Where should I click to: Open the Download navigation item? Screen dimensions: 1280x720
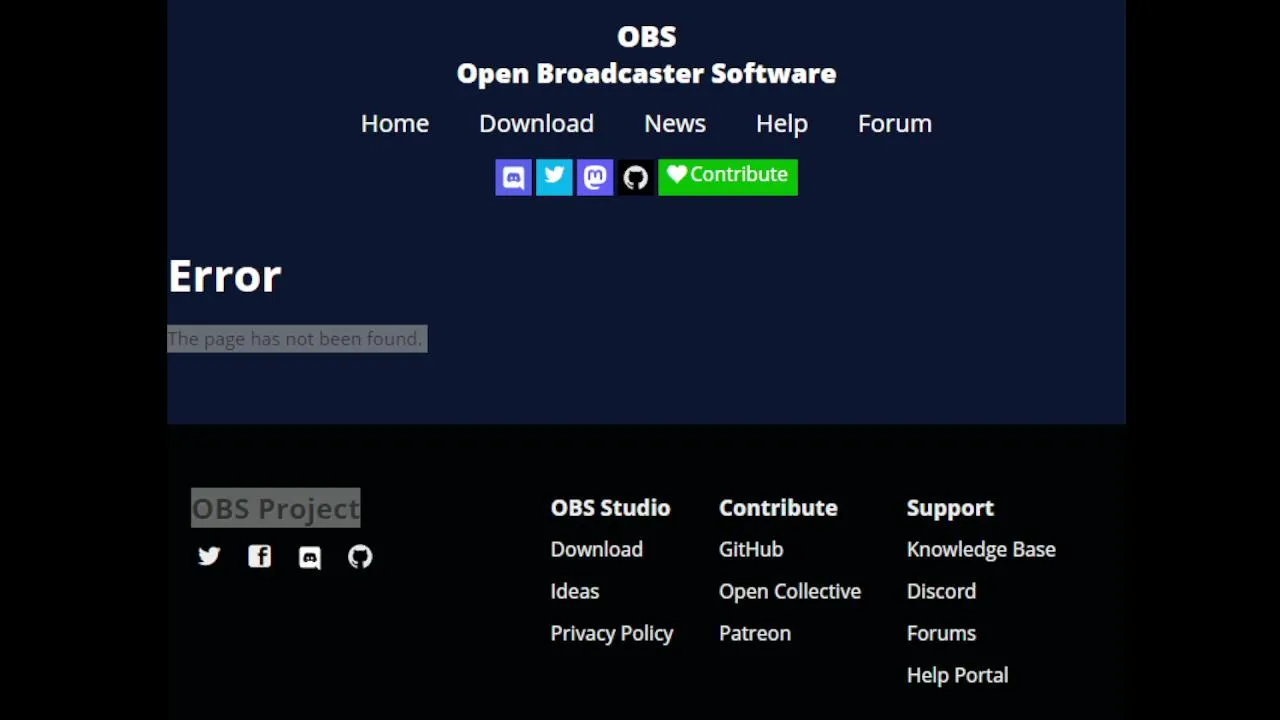(536, 123)
